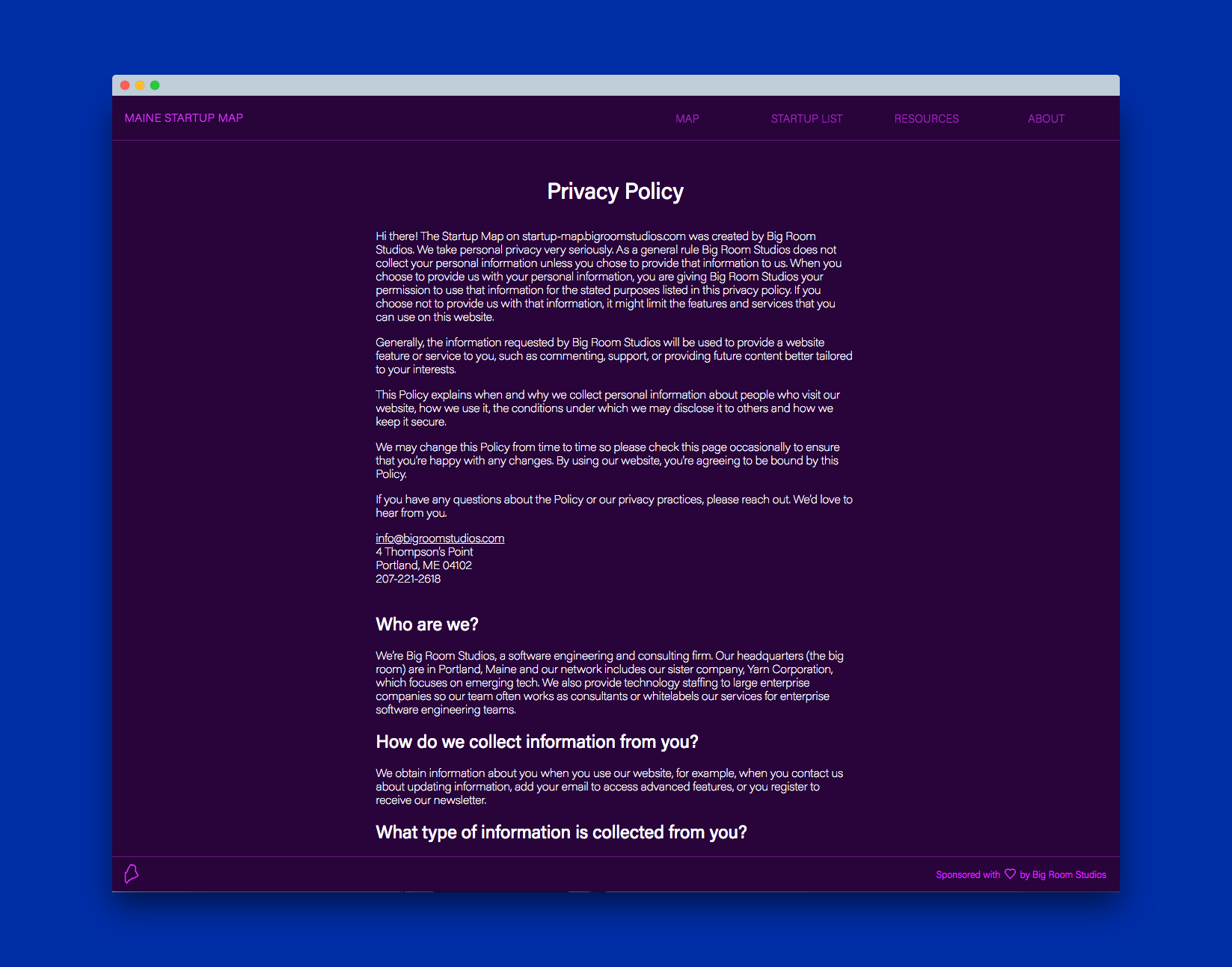Click 'How do we collect information from you?' heading

[537, 742]
